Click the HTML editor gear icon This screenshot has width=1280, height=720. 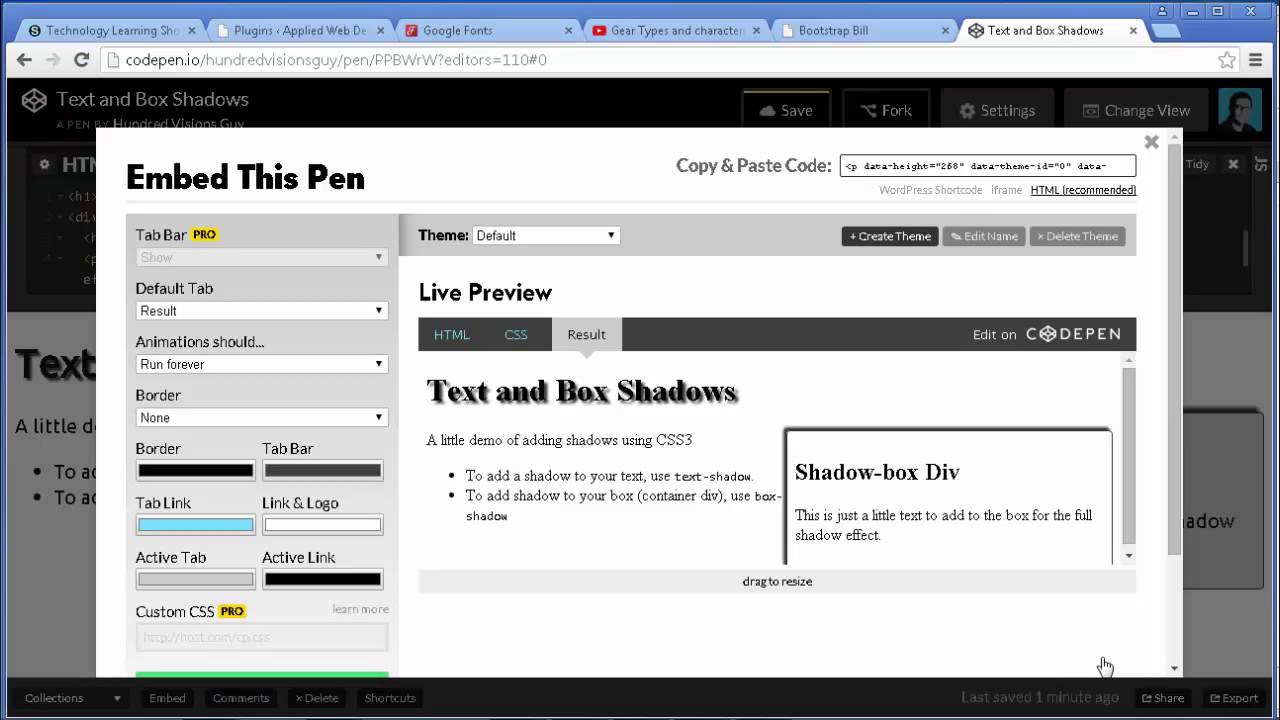click(x=44, y=164)
